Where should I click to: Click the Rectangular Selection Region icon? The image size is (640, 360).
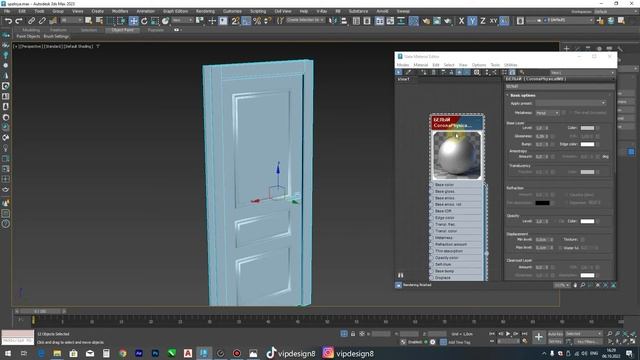click(x=111, y=21)
